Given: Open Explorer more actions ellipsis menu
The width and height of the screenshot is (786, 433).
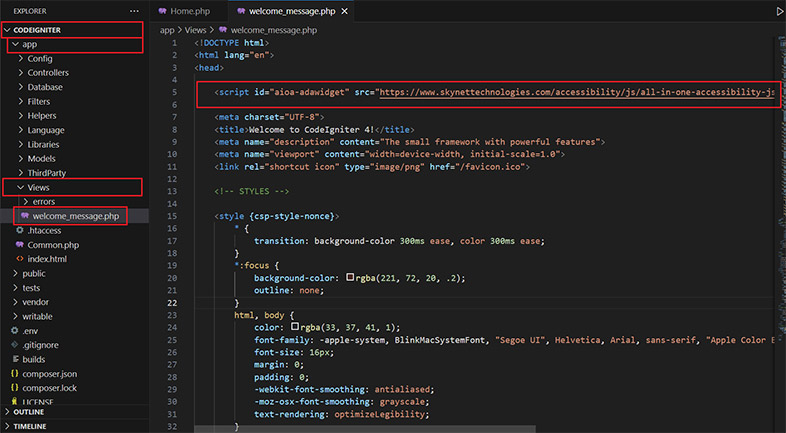Looking at the screenshot, I should [134, 11].
